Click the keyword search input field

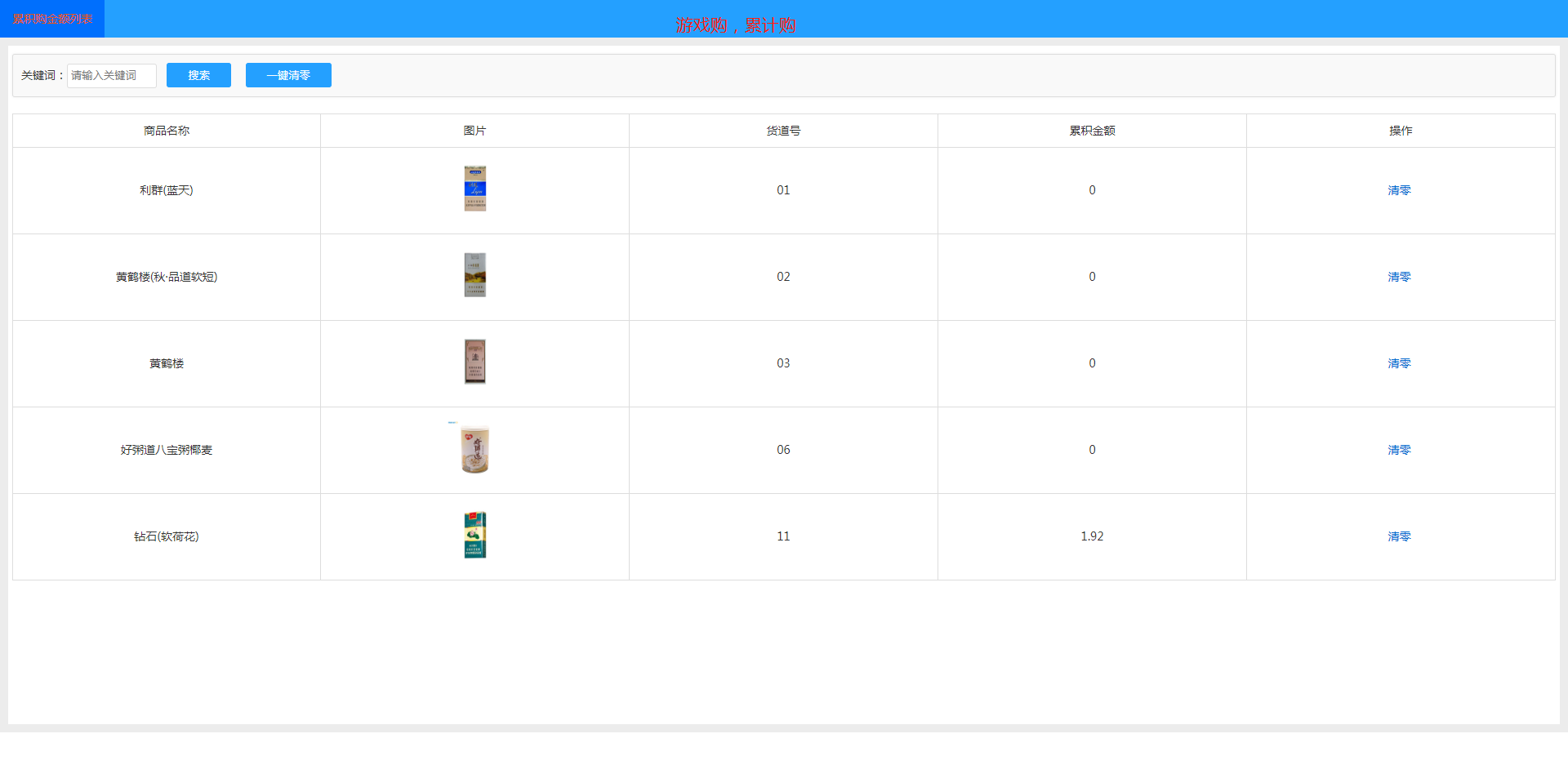coord(111,76)
